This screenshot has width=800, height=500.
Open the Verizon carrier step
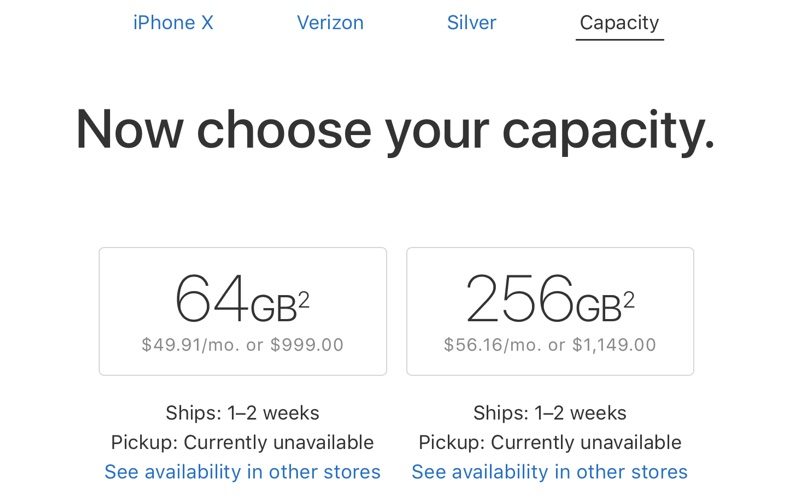[x=330, y=22]
